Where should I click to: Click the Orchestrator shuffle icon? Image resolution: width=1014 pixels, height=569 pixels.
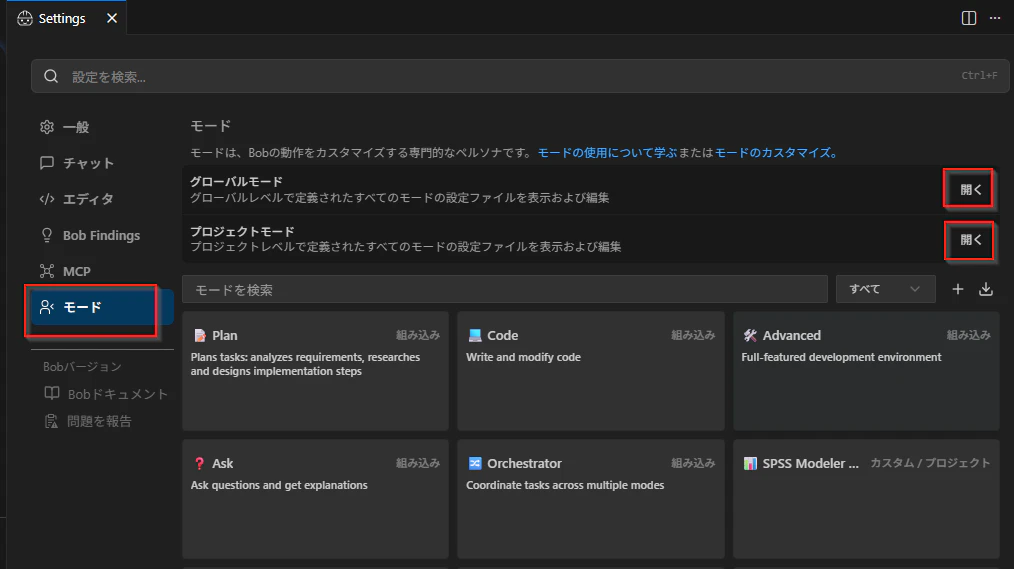[x=475, y=463]
